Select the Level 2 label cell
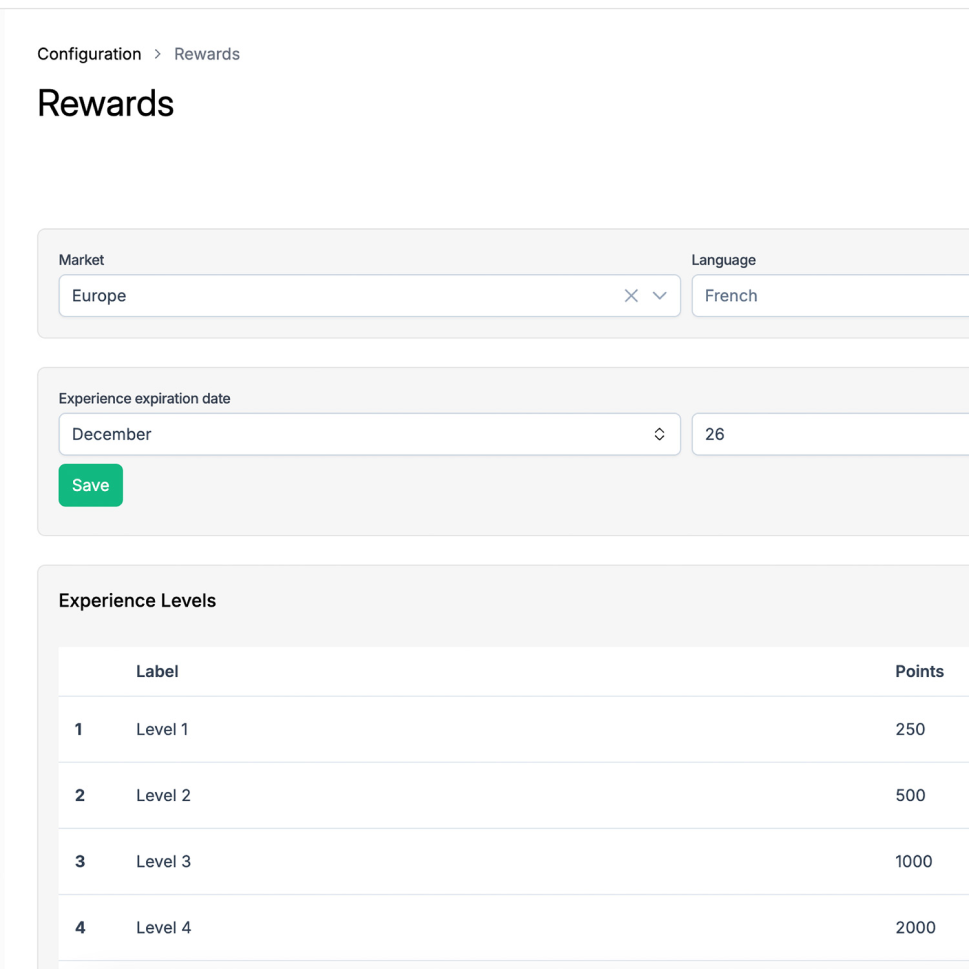The width and height of the screenshot is (969, 969). [x=163, y=795]
